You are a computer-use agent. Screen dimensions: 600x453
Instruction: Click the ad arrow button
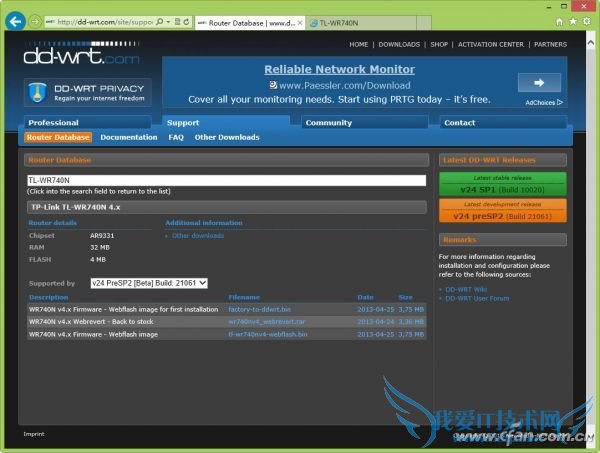click(x=539, y=82)
